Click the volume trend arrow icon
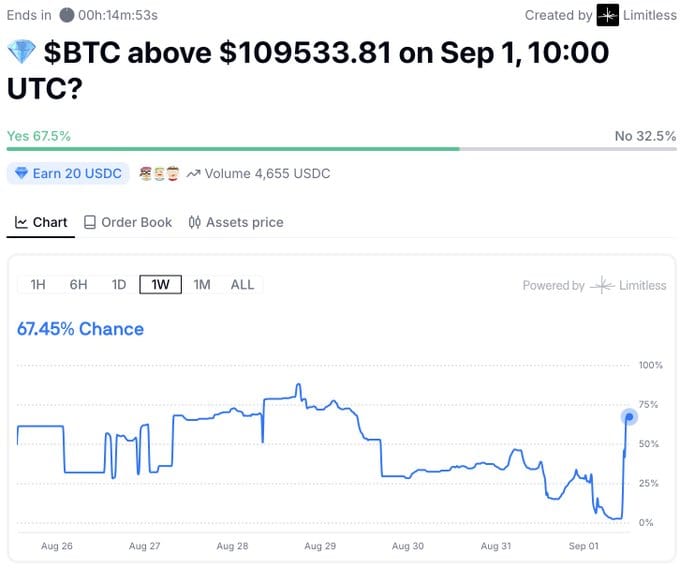The width and height of the screenshot is (680, 569). tap(193, 173)
